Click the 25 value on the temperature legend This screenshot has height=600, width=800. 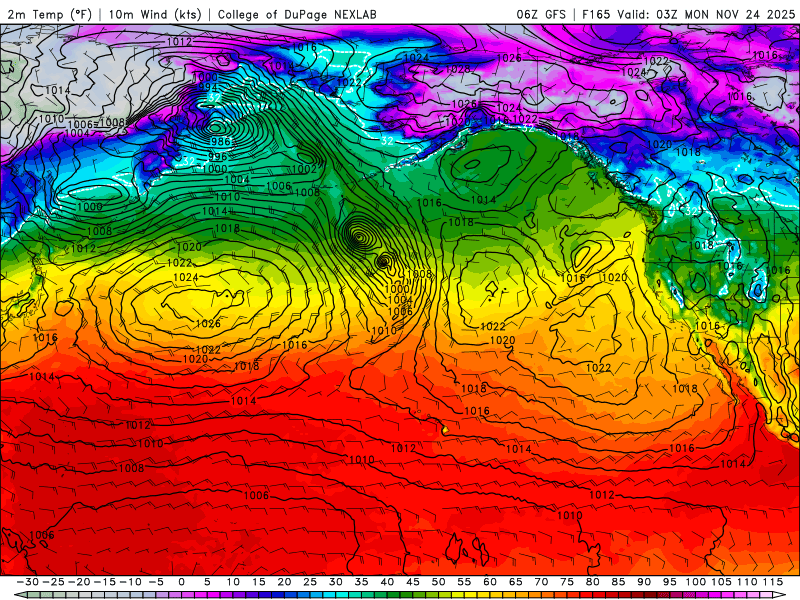click(x=310, y=582)
